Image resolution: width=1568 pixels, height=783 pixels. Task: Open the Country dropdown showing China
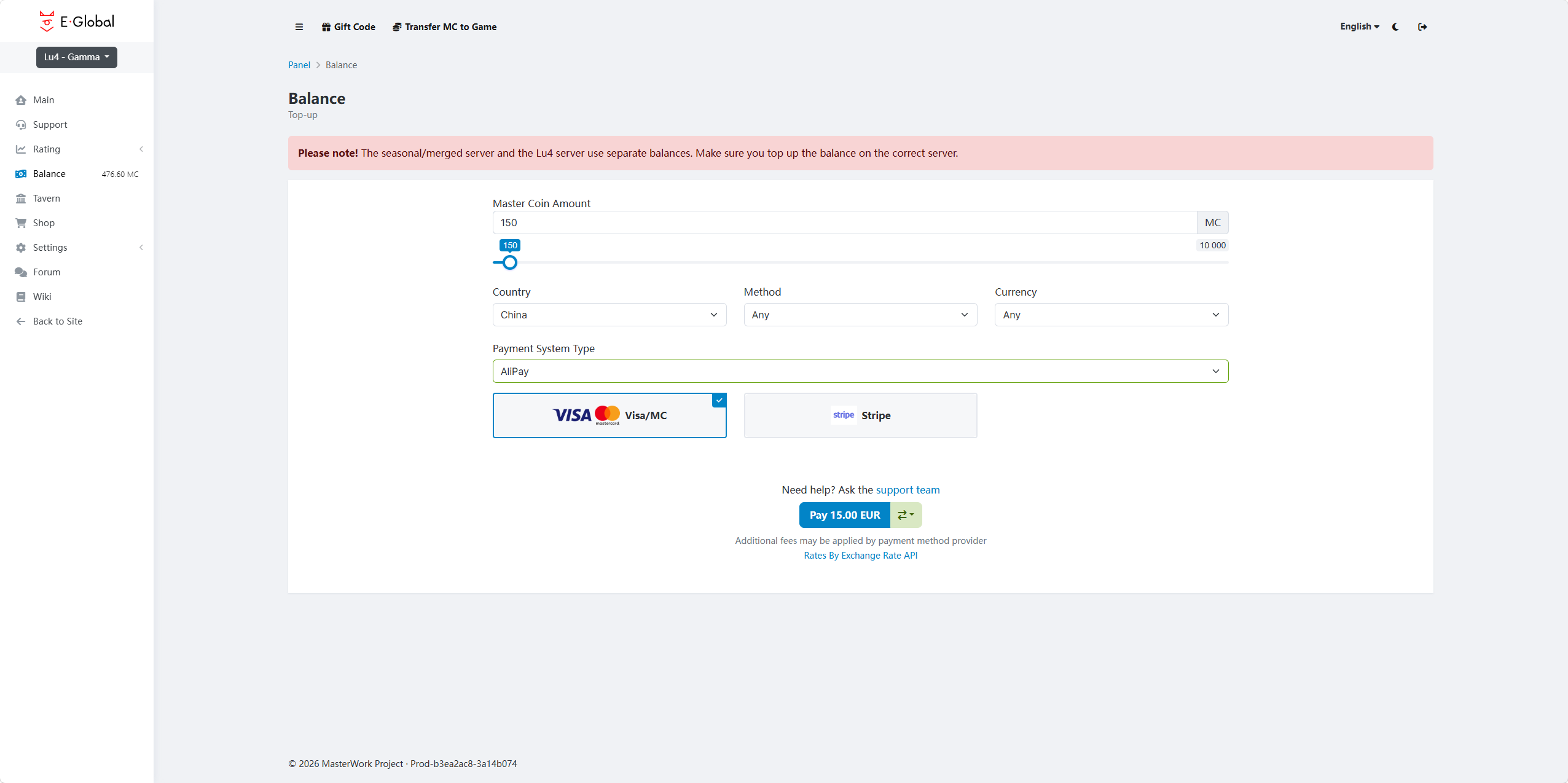point(610,315)
